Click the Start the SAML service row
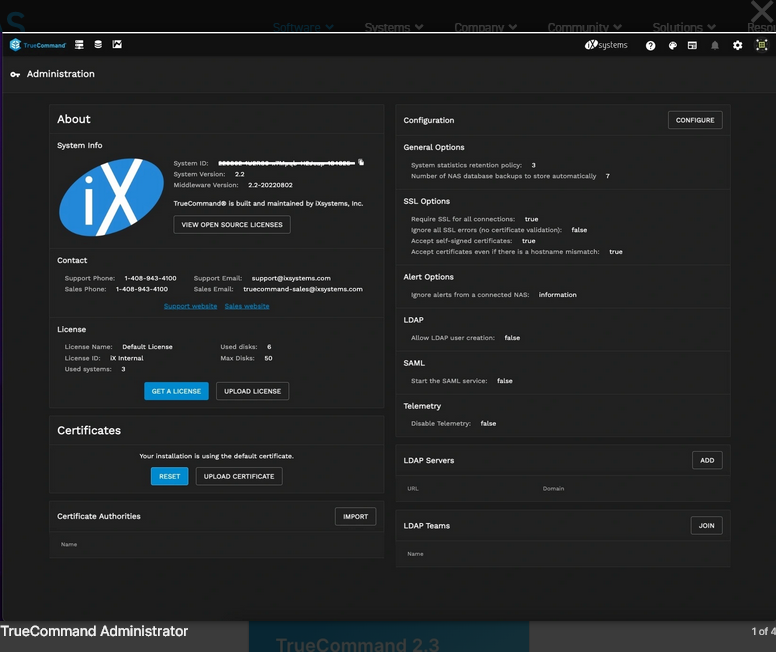 coord(462,381)
